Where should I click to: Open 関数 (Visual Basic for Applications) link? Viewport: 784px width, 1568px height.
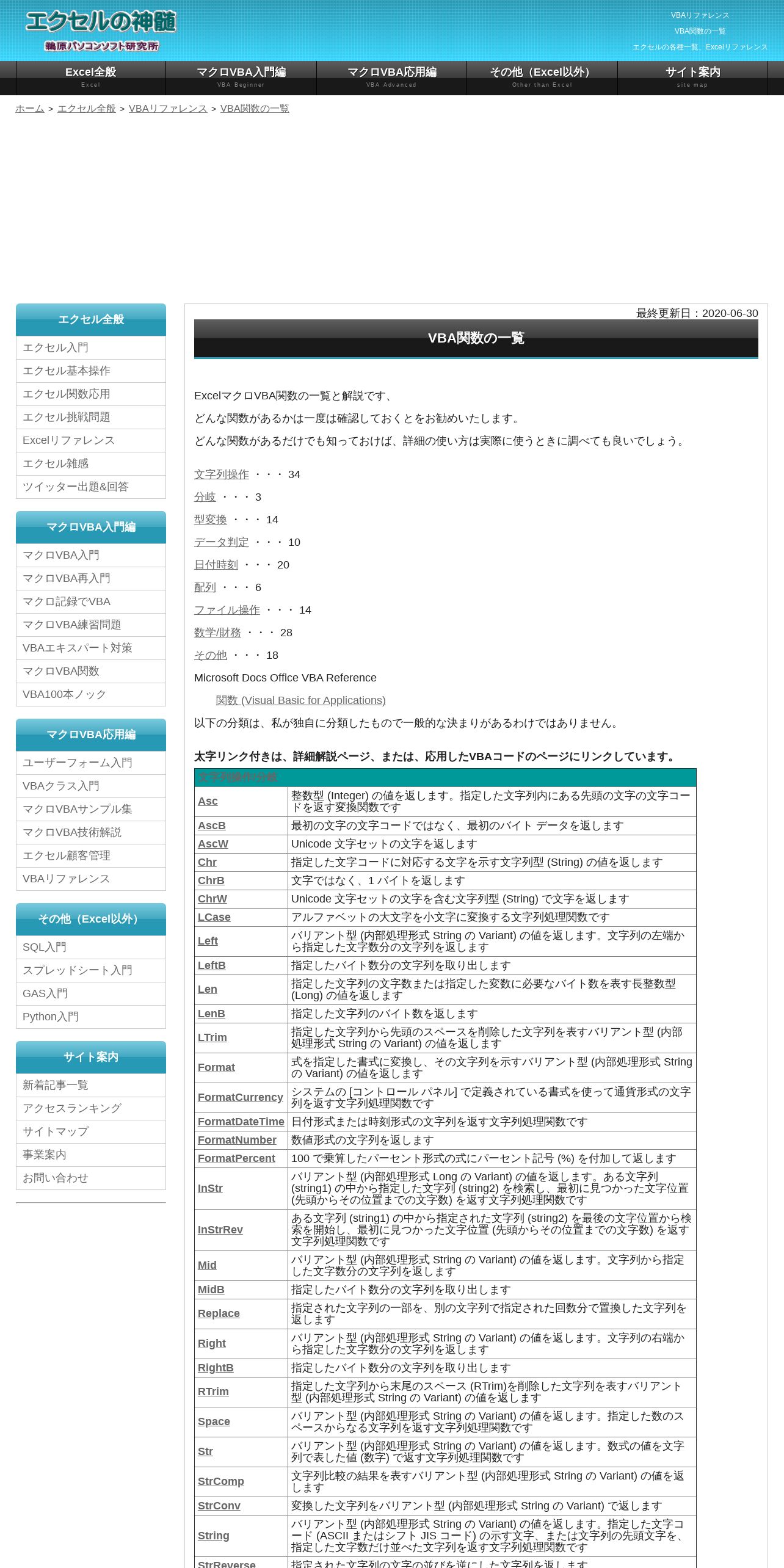[301, 700]
